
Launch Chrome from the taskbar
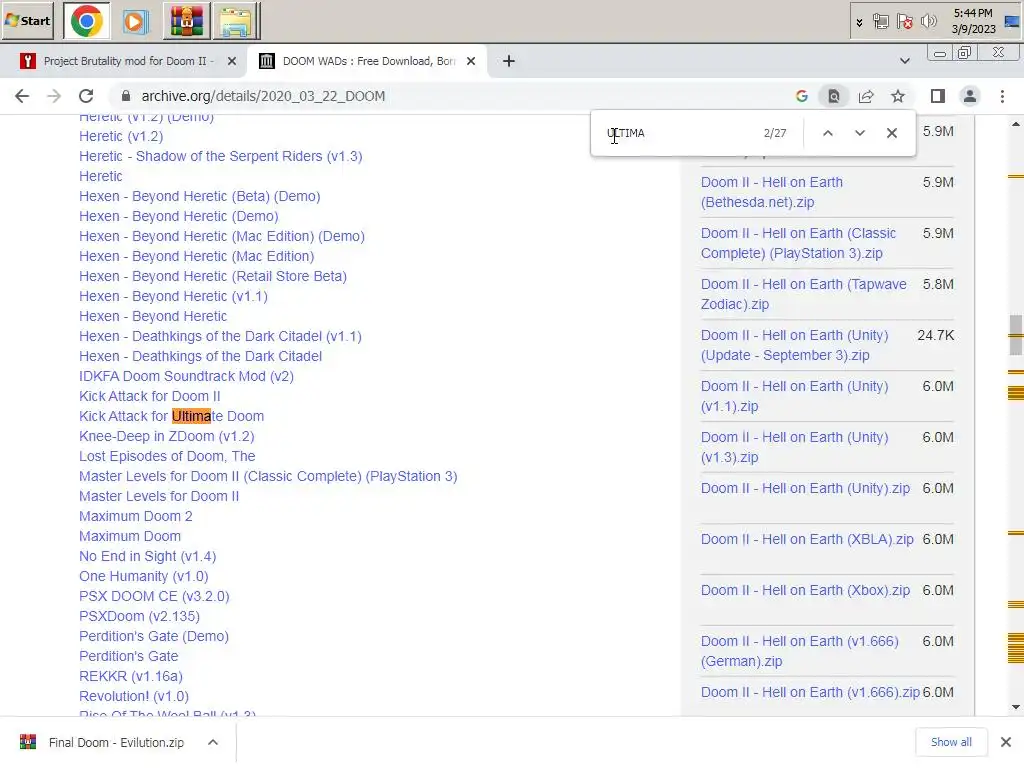tap(86, 21)
